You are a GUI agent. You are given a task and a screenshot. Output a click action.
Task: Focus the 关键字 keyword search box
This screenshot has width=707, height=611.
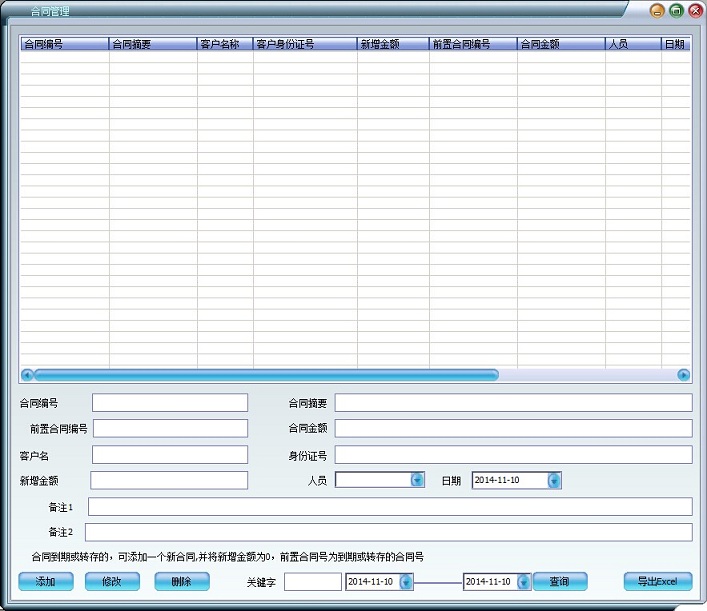(313, 581)
